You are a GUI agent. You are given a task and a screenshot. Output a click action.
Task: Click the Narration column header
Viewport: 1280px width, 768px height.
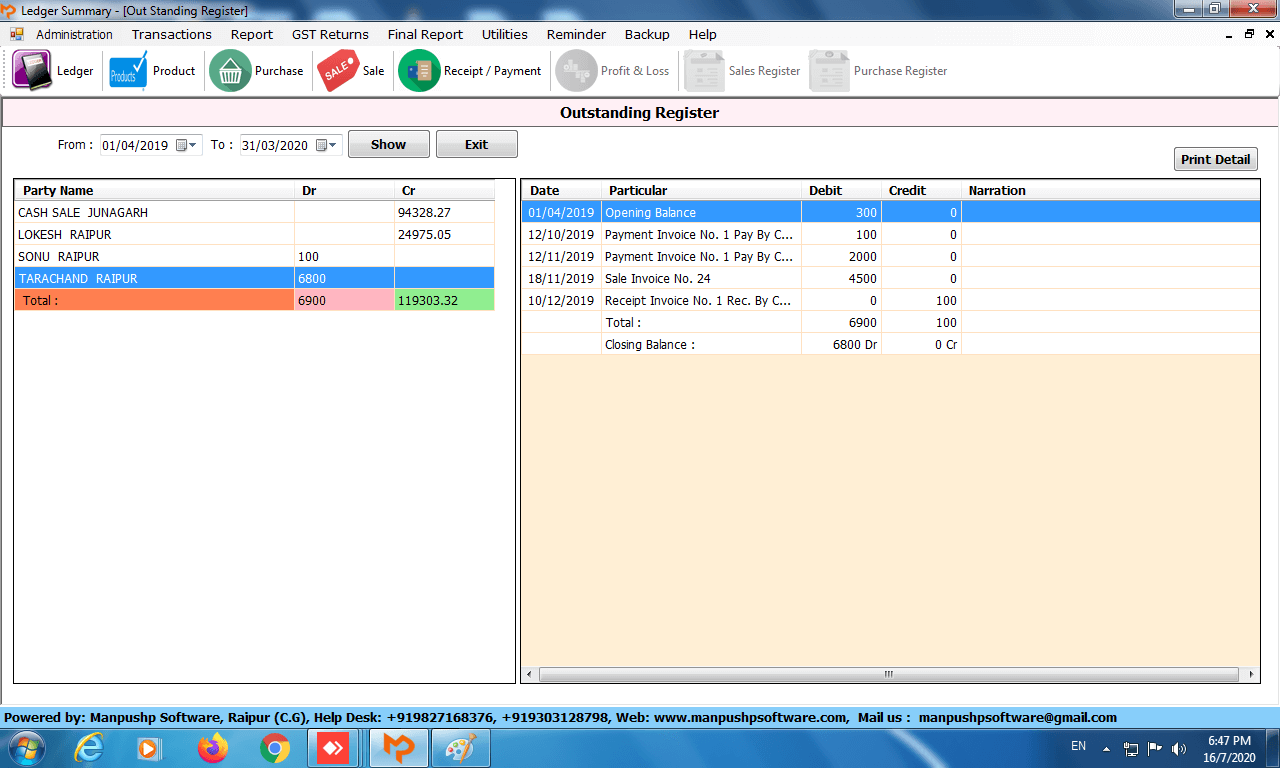1110,190
